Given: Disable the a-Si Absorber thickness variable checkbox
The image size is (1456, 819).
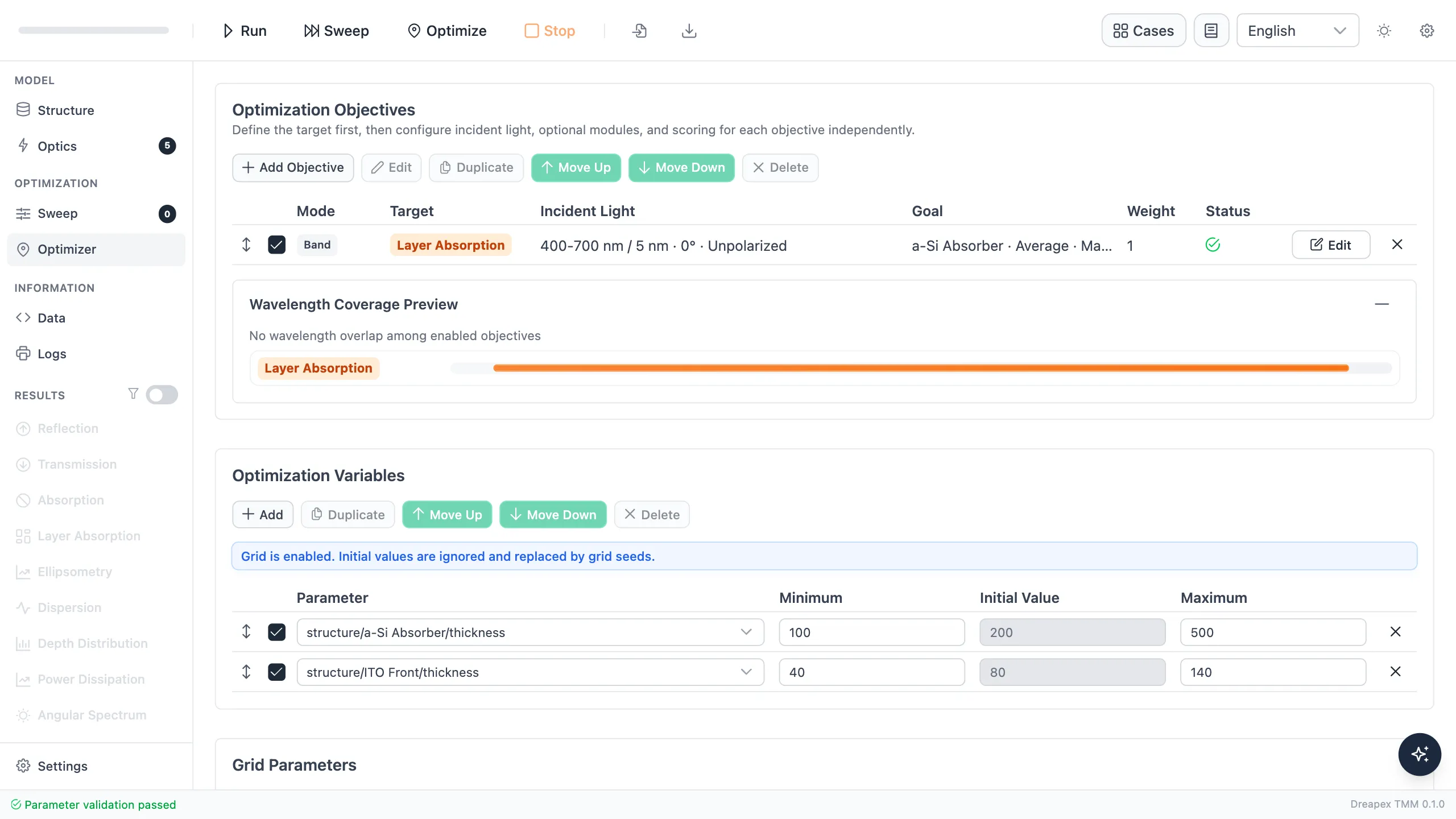Looking at the screenshot, I should (276, 632).
